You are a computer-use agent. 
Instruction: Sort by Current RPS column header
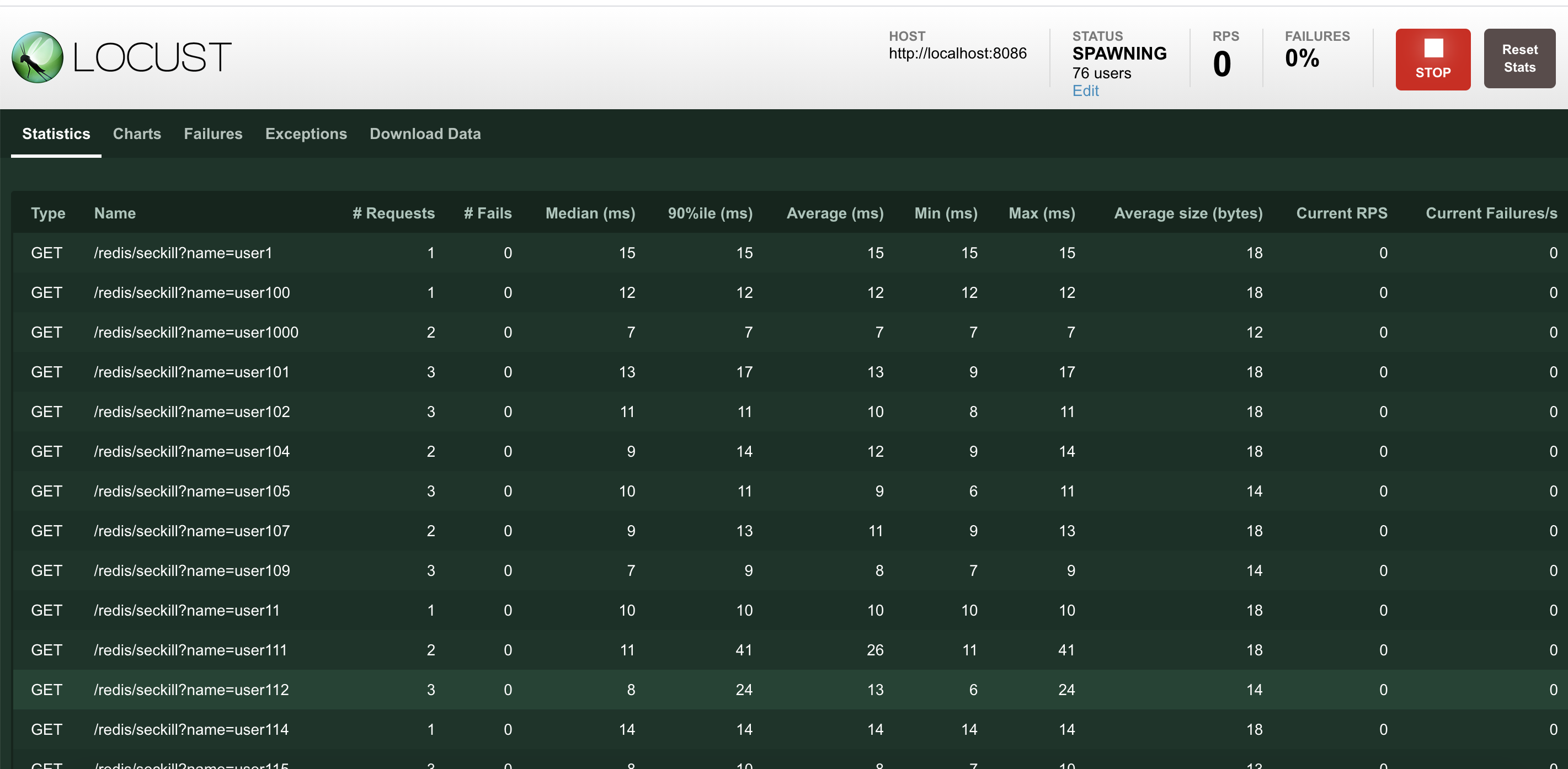pos(1341,213)
